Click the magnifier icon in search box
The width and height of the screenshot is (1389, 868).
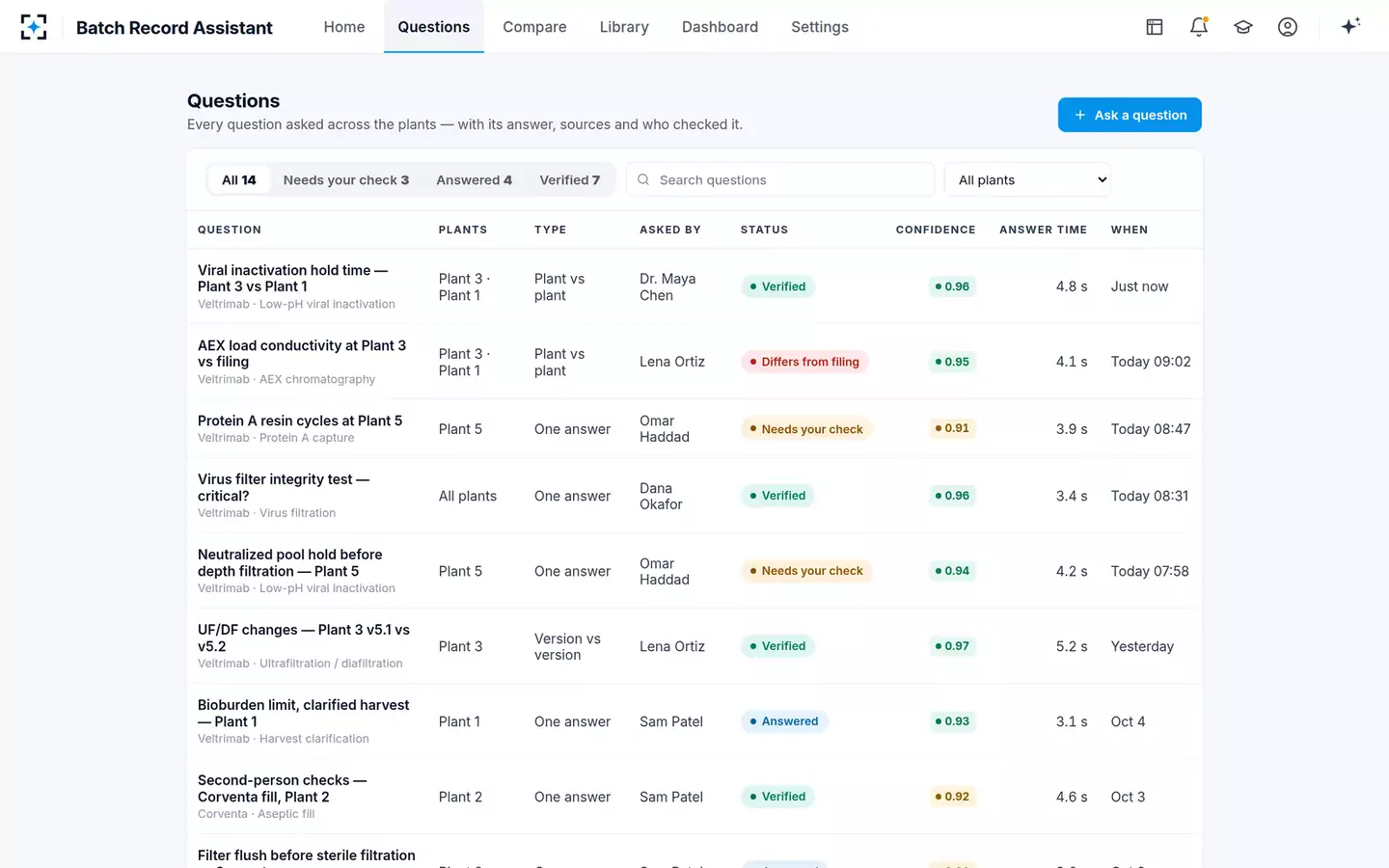(643, 179)
